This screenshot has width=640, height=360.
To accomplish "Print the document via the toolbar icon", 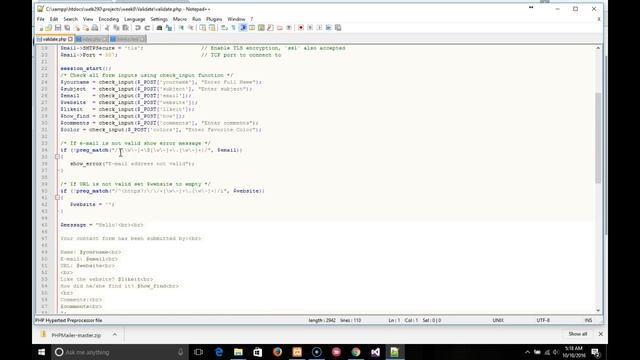I will [95, 28].
